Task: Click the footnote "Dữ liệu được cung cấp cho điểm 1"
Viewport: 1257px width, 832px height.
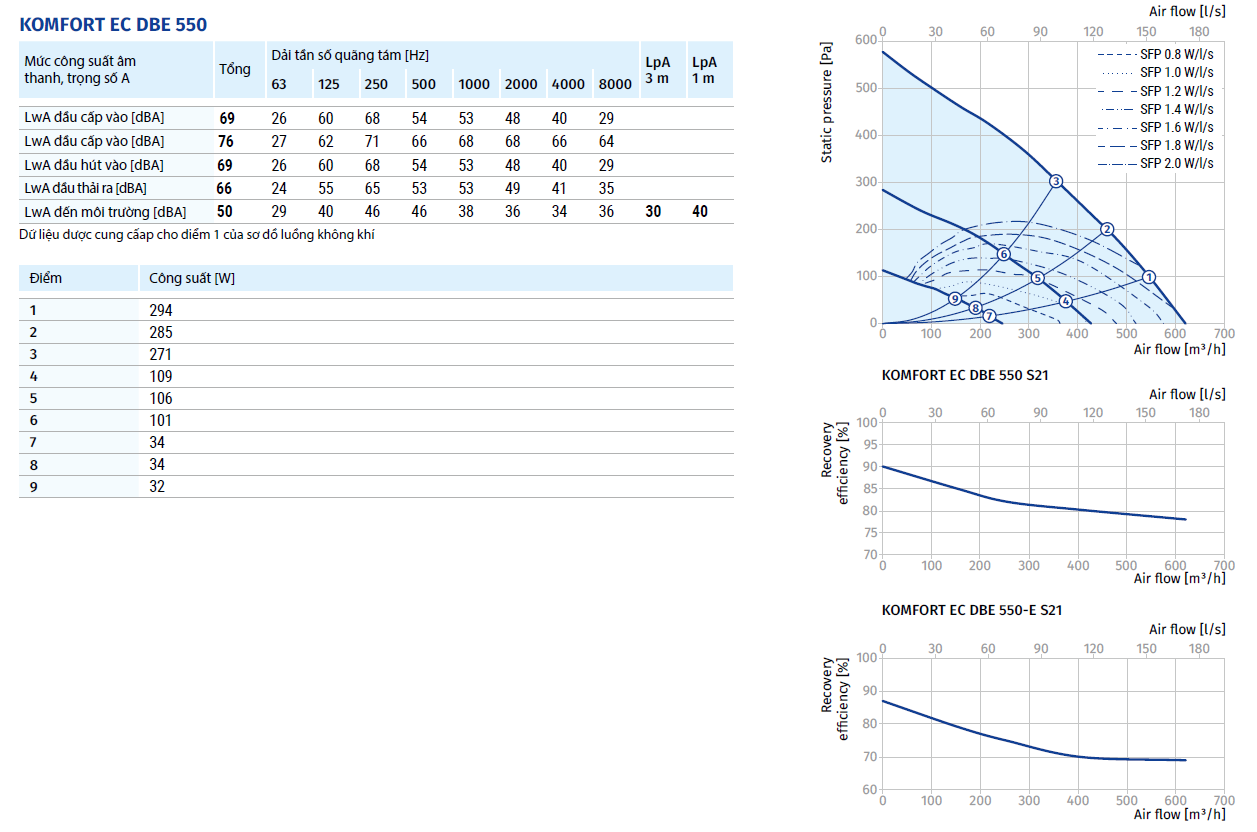Action: pyautogui.click(x=198, y=234)
